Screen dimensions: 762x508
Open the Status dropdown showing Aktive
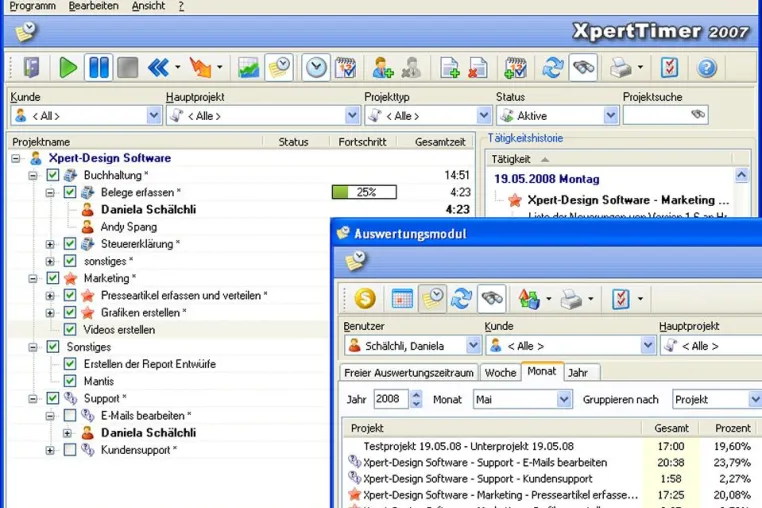610,116
